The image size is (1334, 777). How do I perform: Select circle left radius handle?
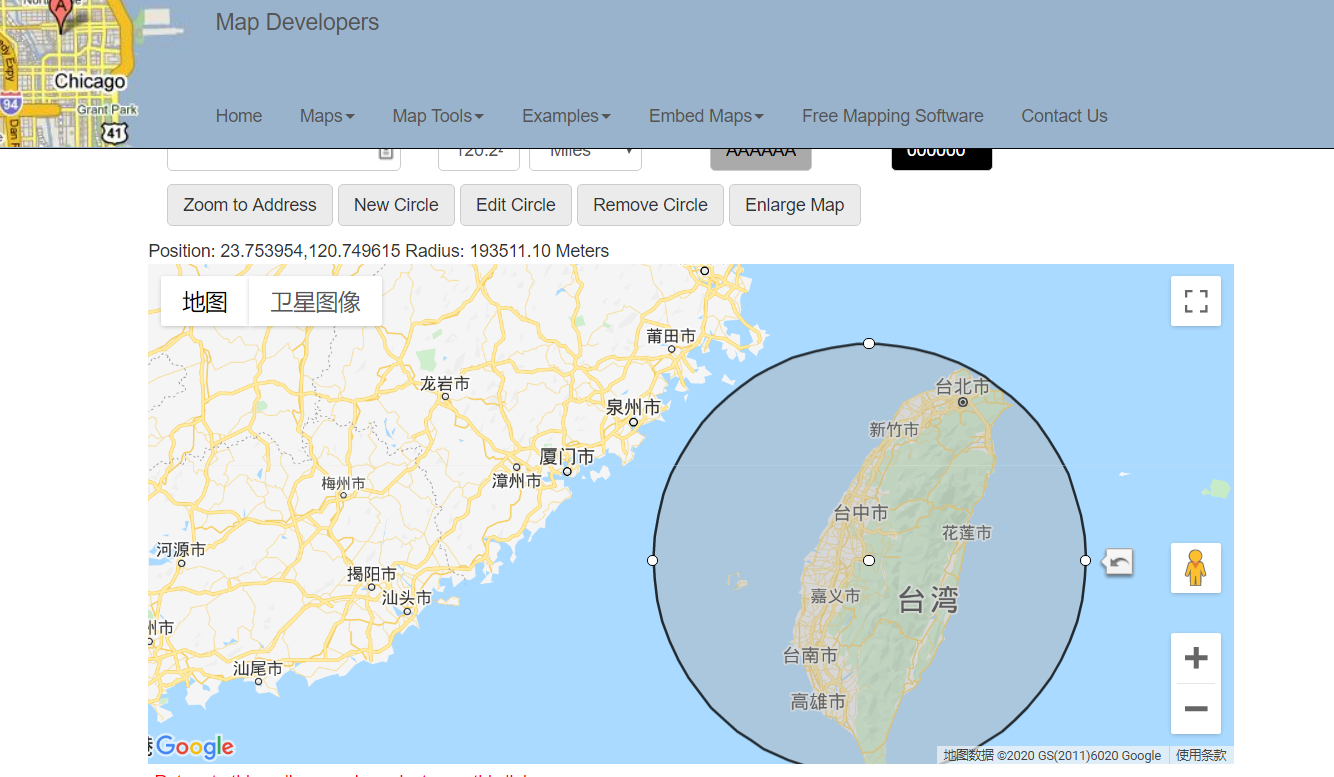[x=652, y=560]
